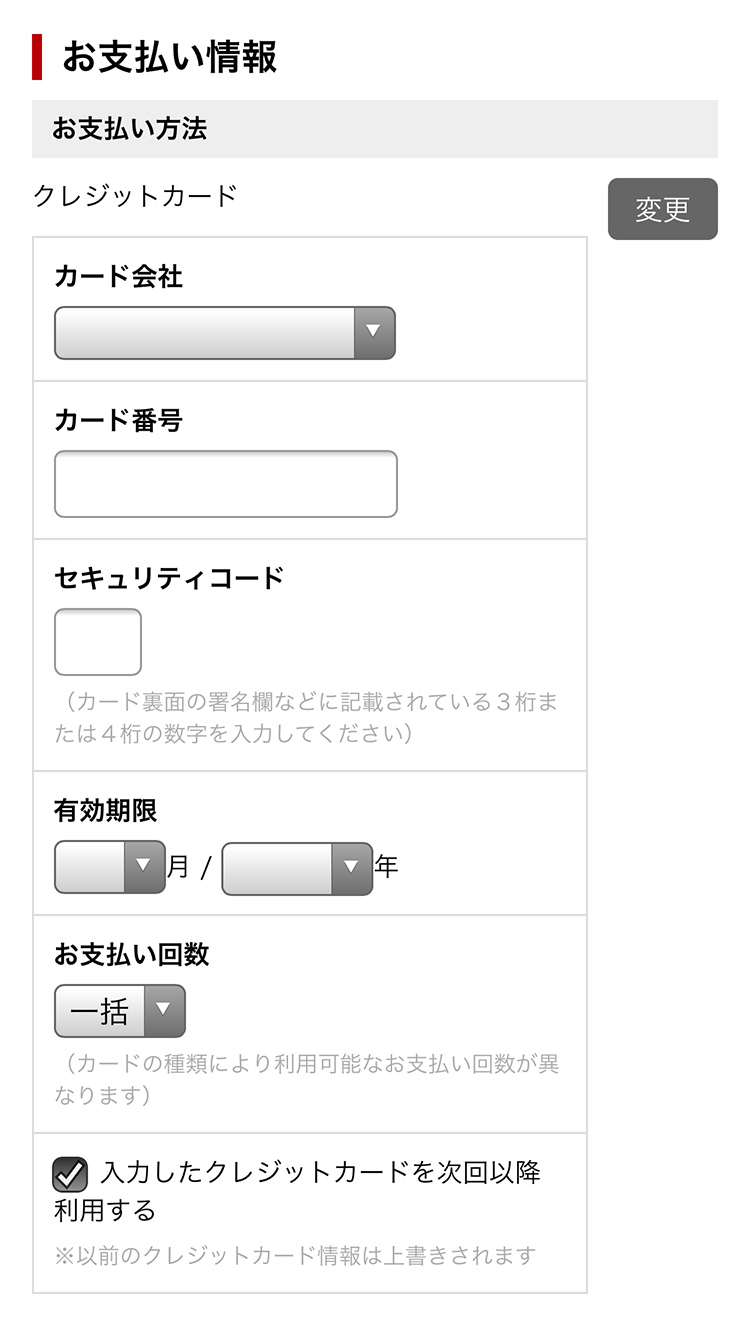Open the カード会社 dropdown
Viewport: 750px width, 1324px height.
[225, 333]
